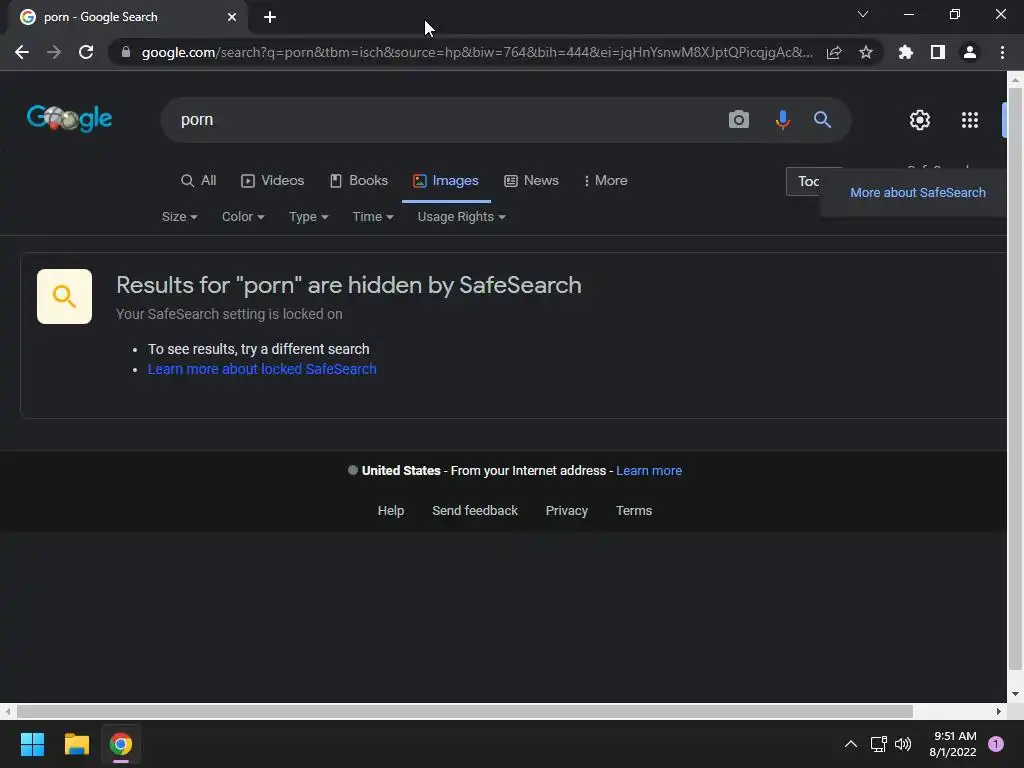Image resolution: width=1024 pixels, height=768 pixels.
Task: Click the browser back arrow
Action: tap(22, 52)
